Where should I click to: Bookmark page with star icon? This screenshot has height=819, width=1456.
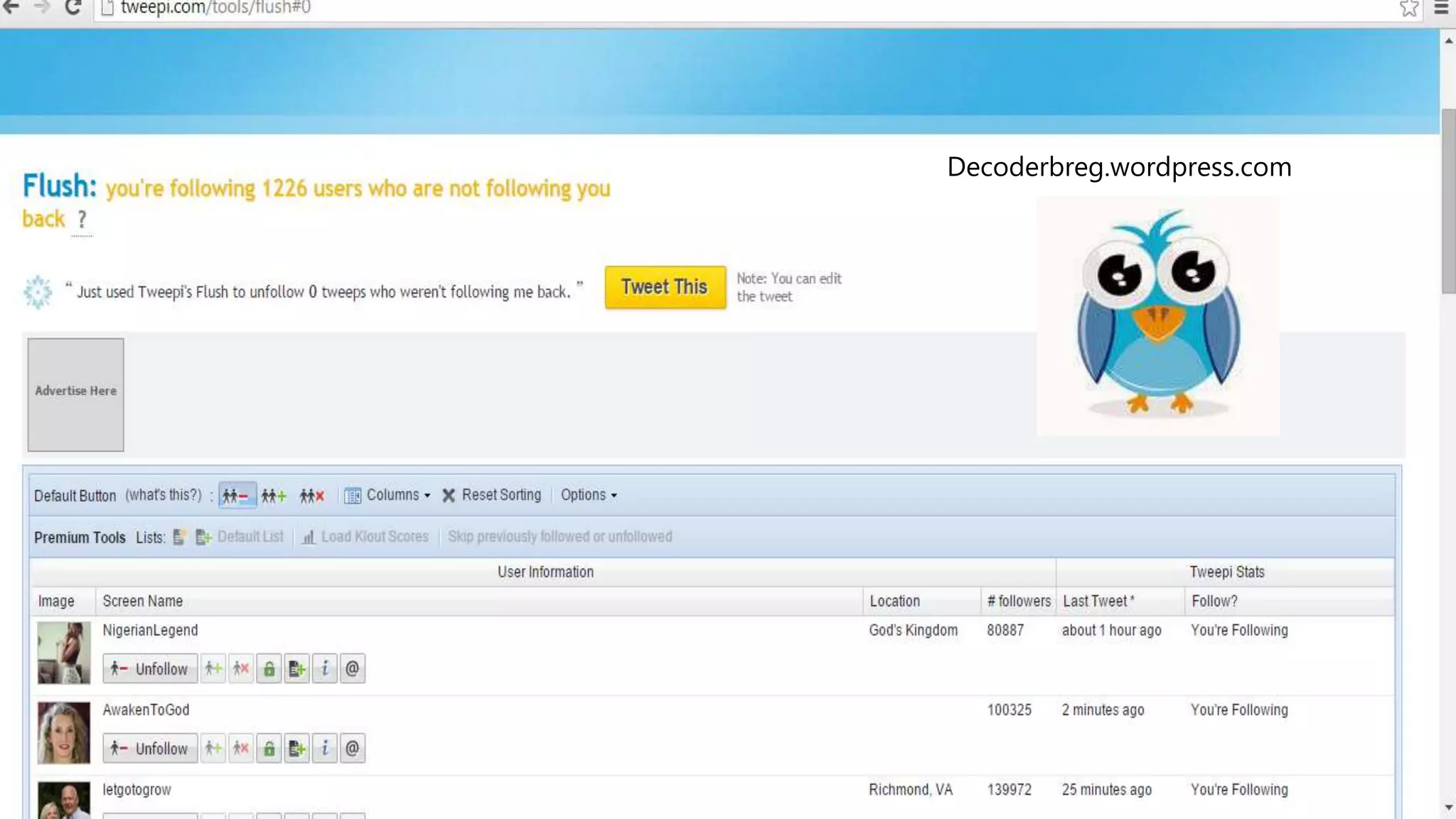[x=1409, y=9]
